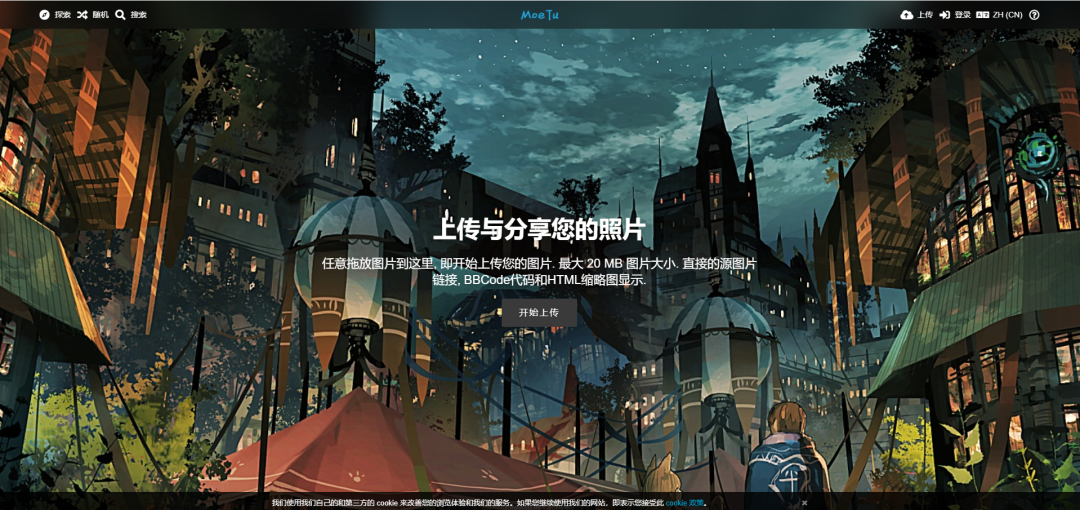
Task: Open the cookie 政策 link
Action: (x=685, y=502)
